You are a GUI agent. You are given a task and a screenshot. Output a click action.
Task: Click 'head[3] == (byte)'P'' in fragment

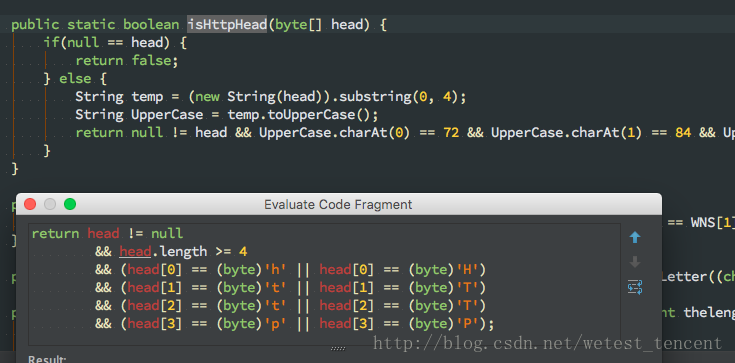point(399,323)
